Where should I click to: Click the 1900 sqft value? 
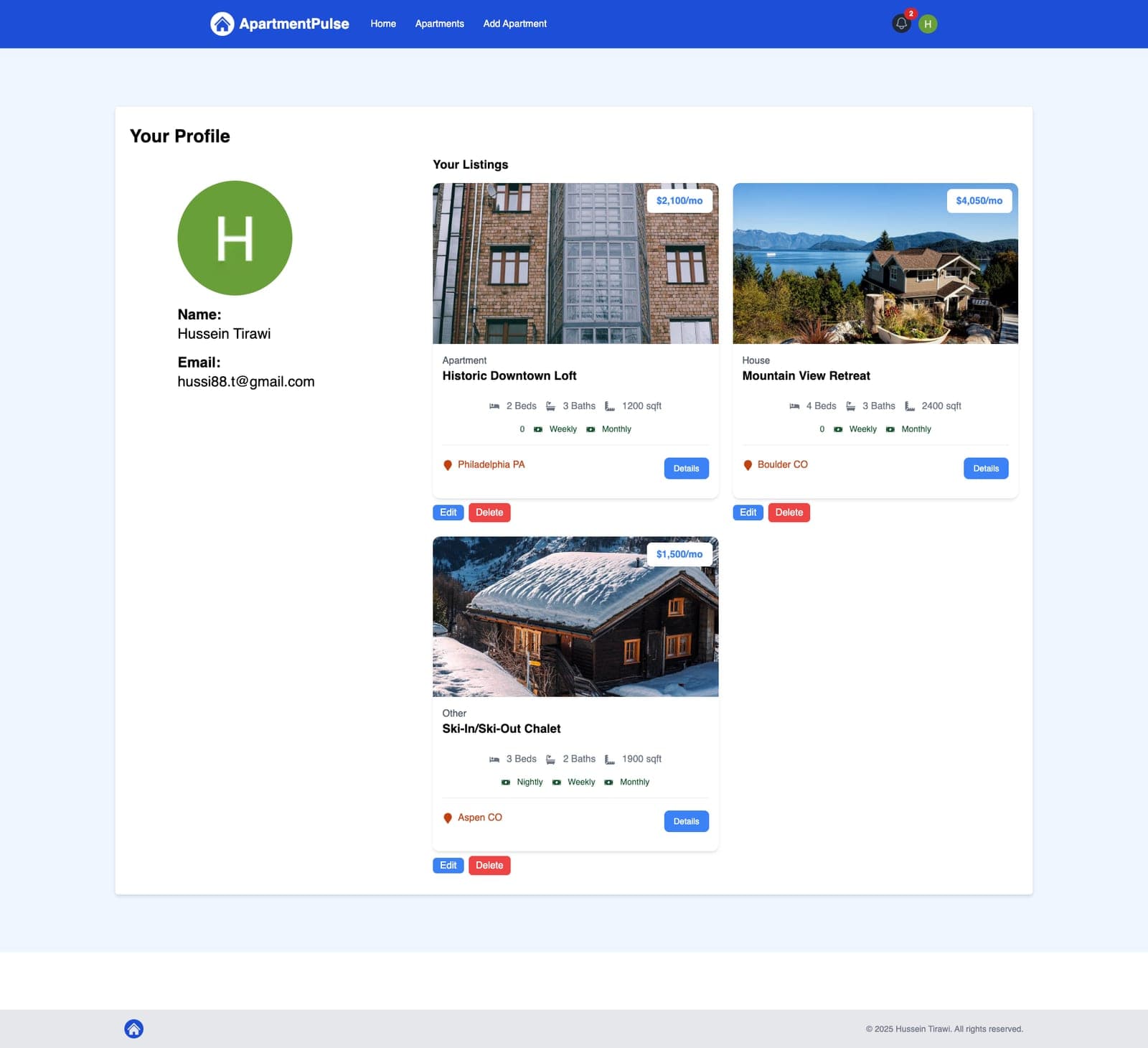click(641, 759)
